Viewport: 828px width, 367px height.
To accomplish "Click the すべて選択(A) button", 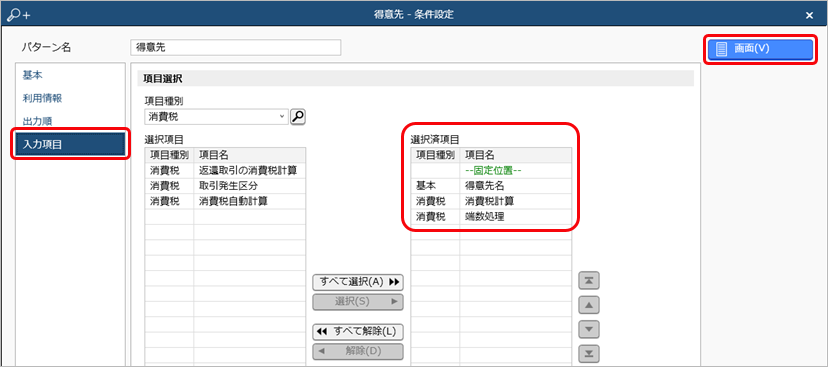I will point(358,282).
